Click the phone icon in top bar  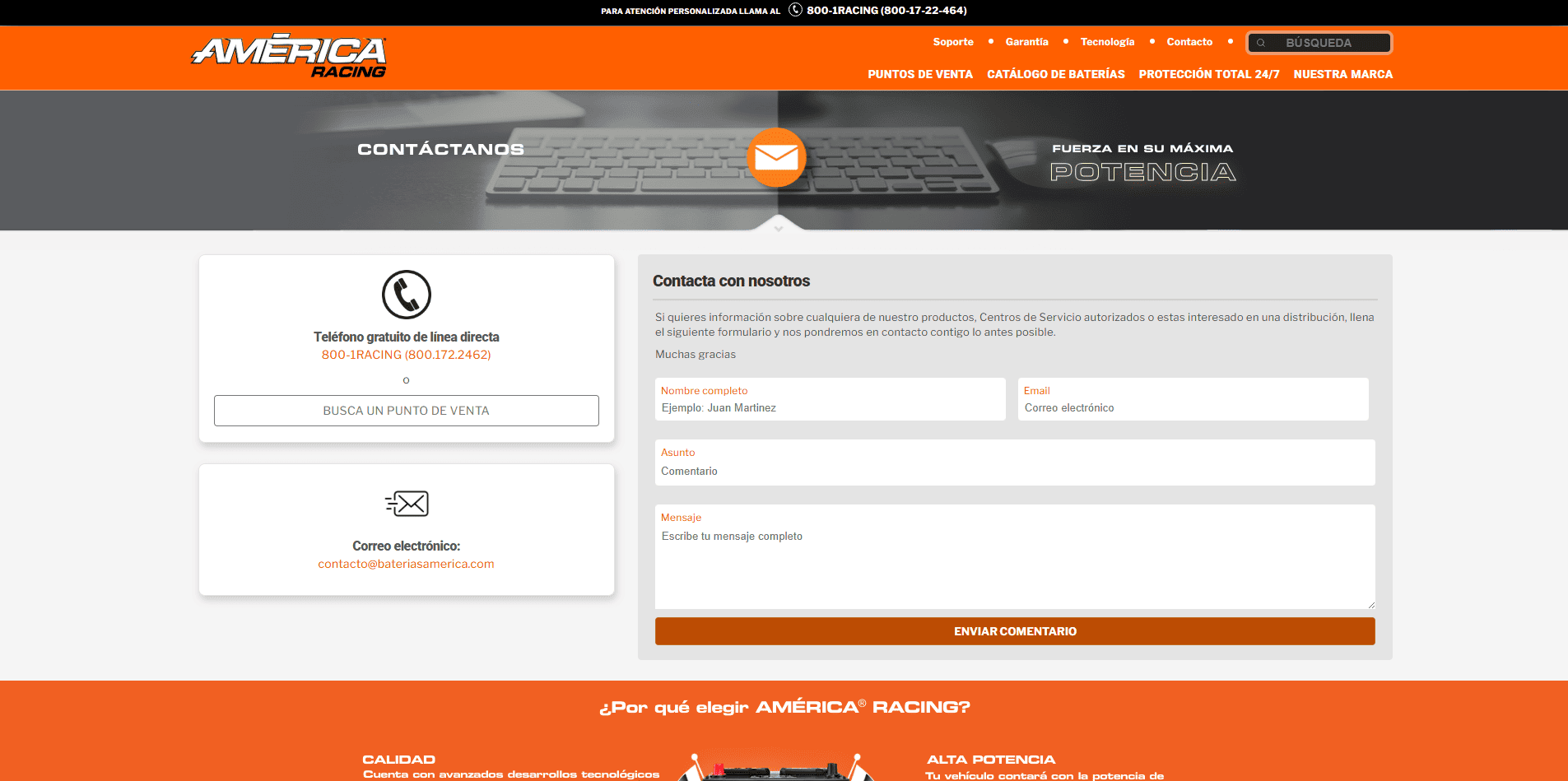pos(795,10)
